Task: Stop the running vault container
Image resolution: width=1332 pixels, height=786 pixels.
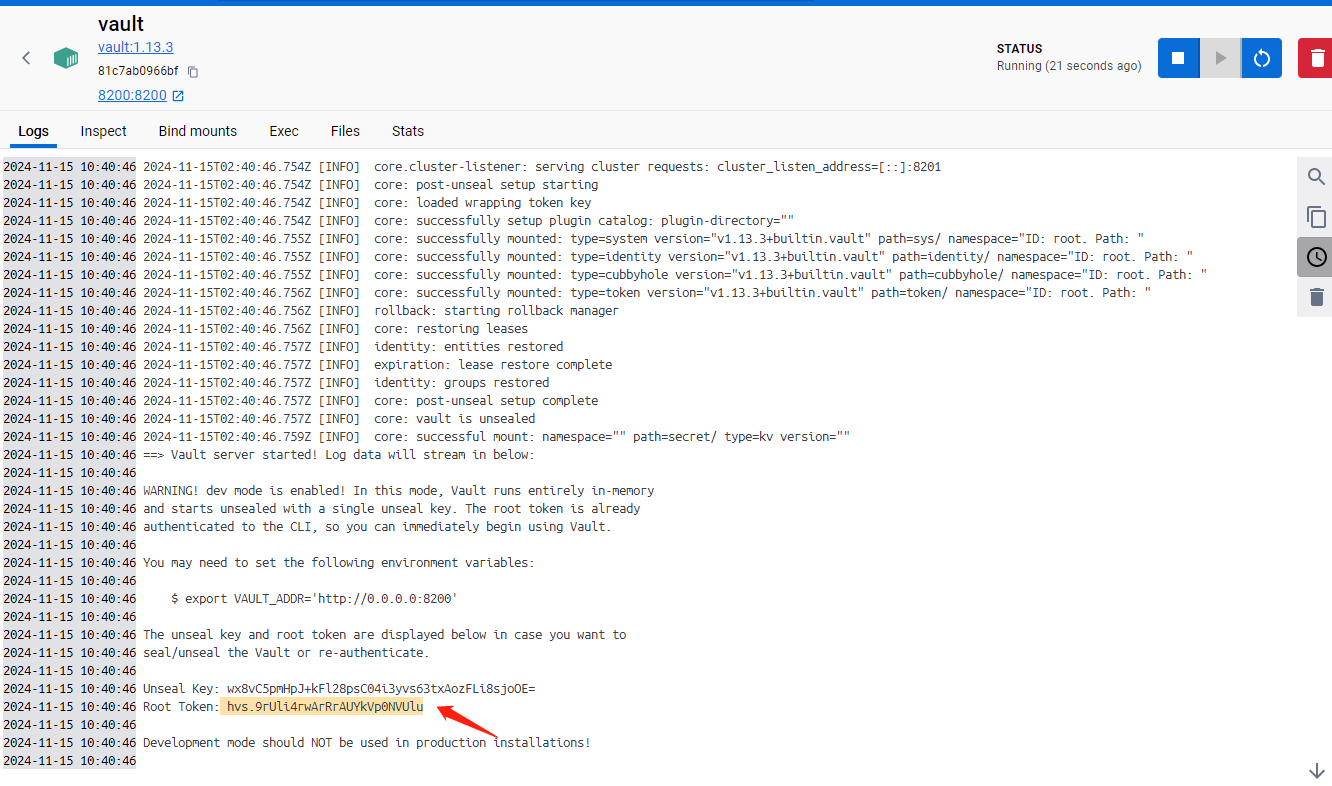Action: (x=1178, y=58)
